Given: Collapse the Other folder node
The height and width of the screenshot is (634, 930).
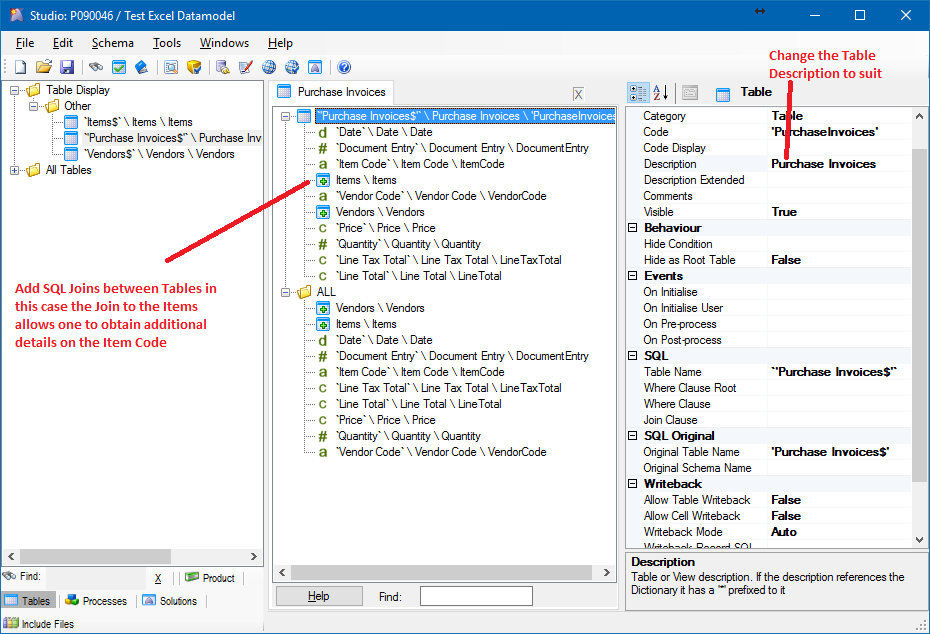Looking at the screenshot, I should (x=33, y=107).
